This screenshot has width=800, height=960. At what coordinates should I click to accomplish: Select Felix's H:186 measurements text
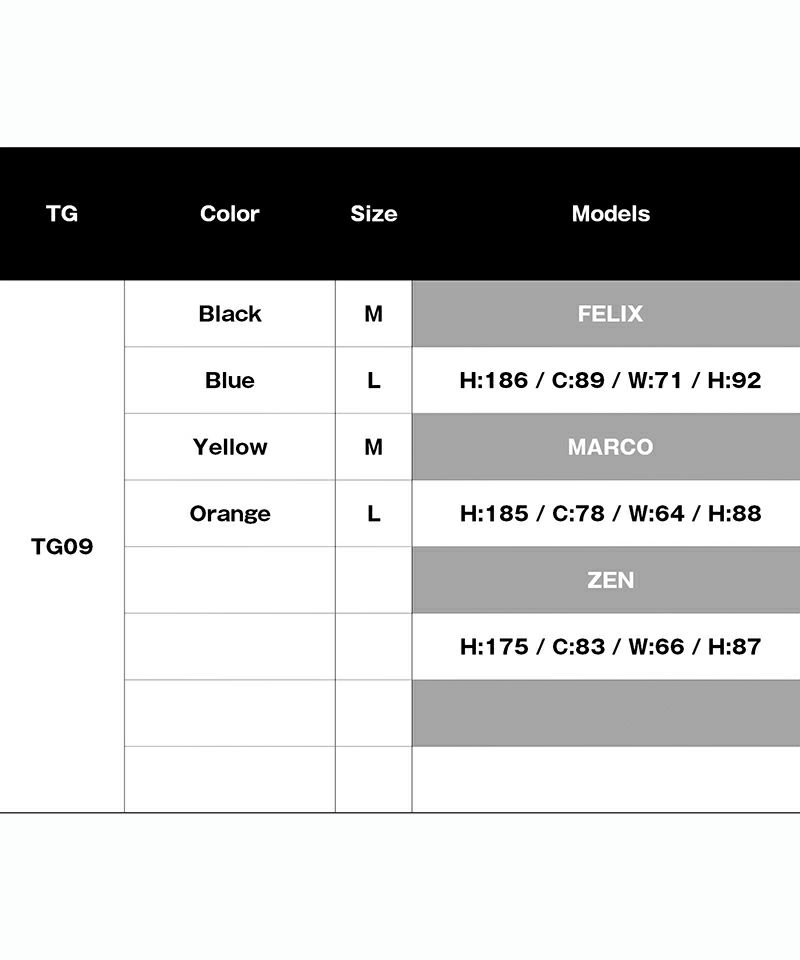pyautogui.click(x=610, y=380)
